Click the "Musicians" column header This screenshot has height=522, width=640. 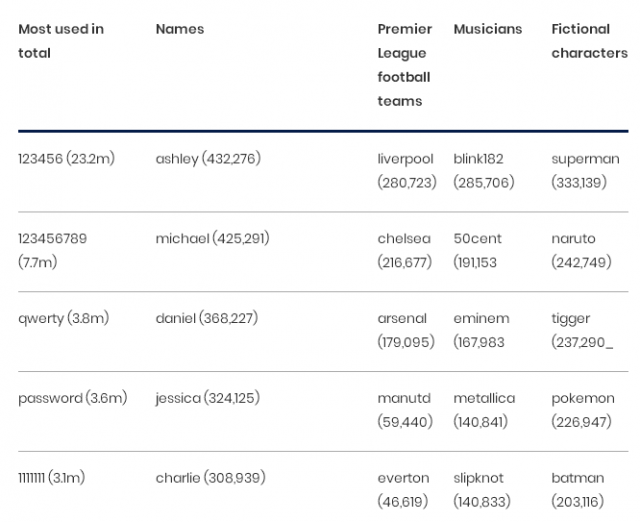pos(488,29)
